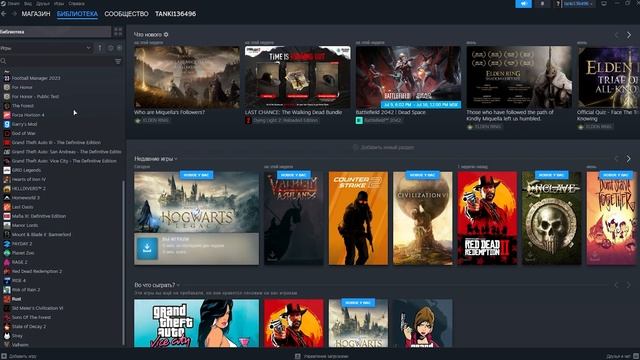Open Valheim Ashlands cover in recent games

point(293,218)
